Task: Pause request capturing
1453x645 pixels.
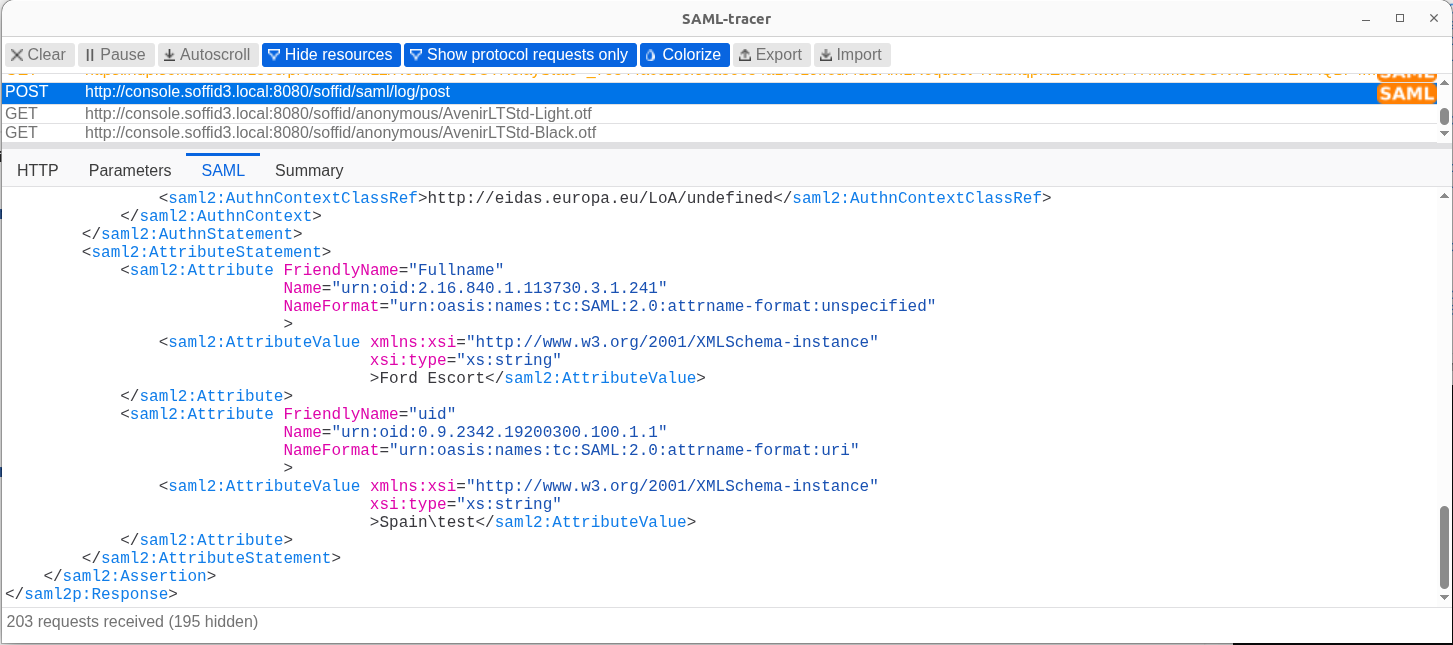Action: pos(115,55)
